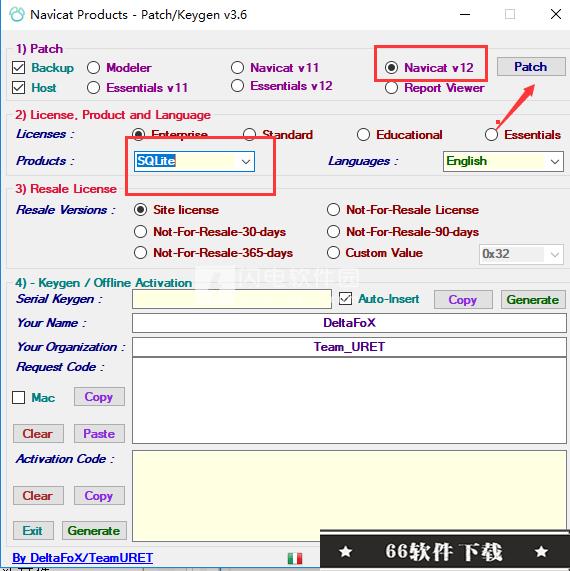Toggle the Host checkbox
Viewport: 570px width, 571px height.
pyautogui.click(x=19, y=88)
